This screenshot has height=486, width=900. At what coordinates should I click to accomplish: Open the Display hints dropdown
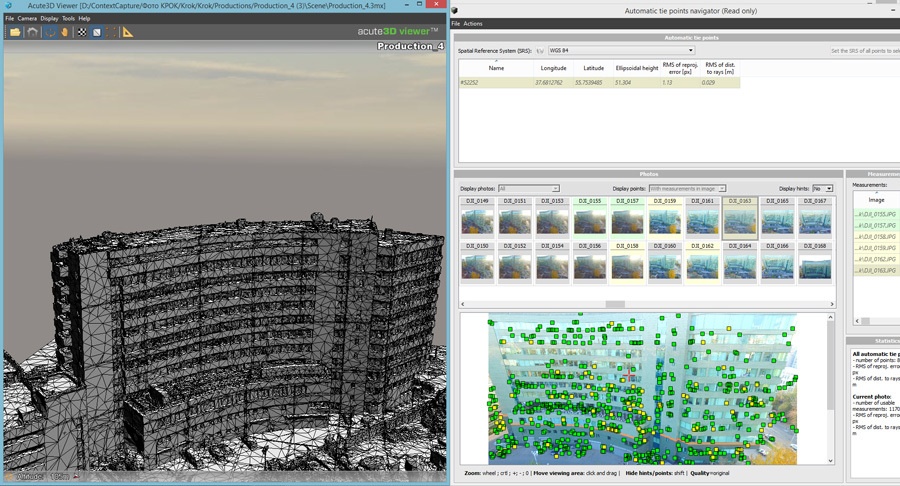click(x=822, y=188)
